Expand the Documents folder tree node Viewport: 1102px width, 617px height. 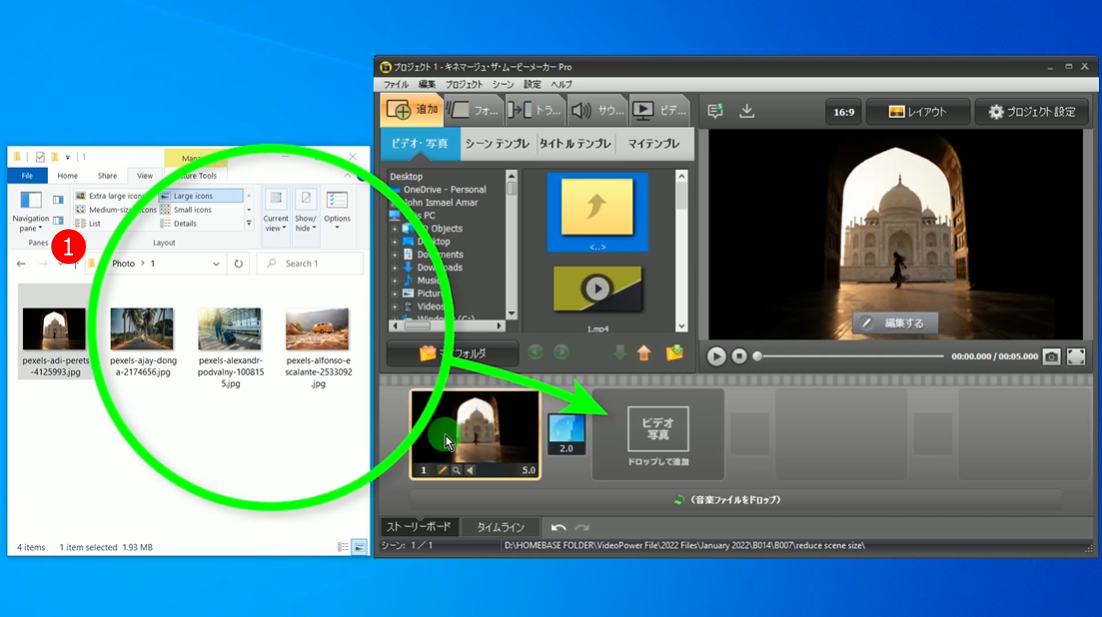coord(395,255)
